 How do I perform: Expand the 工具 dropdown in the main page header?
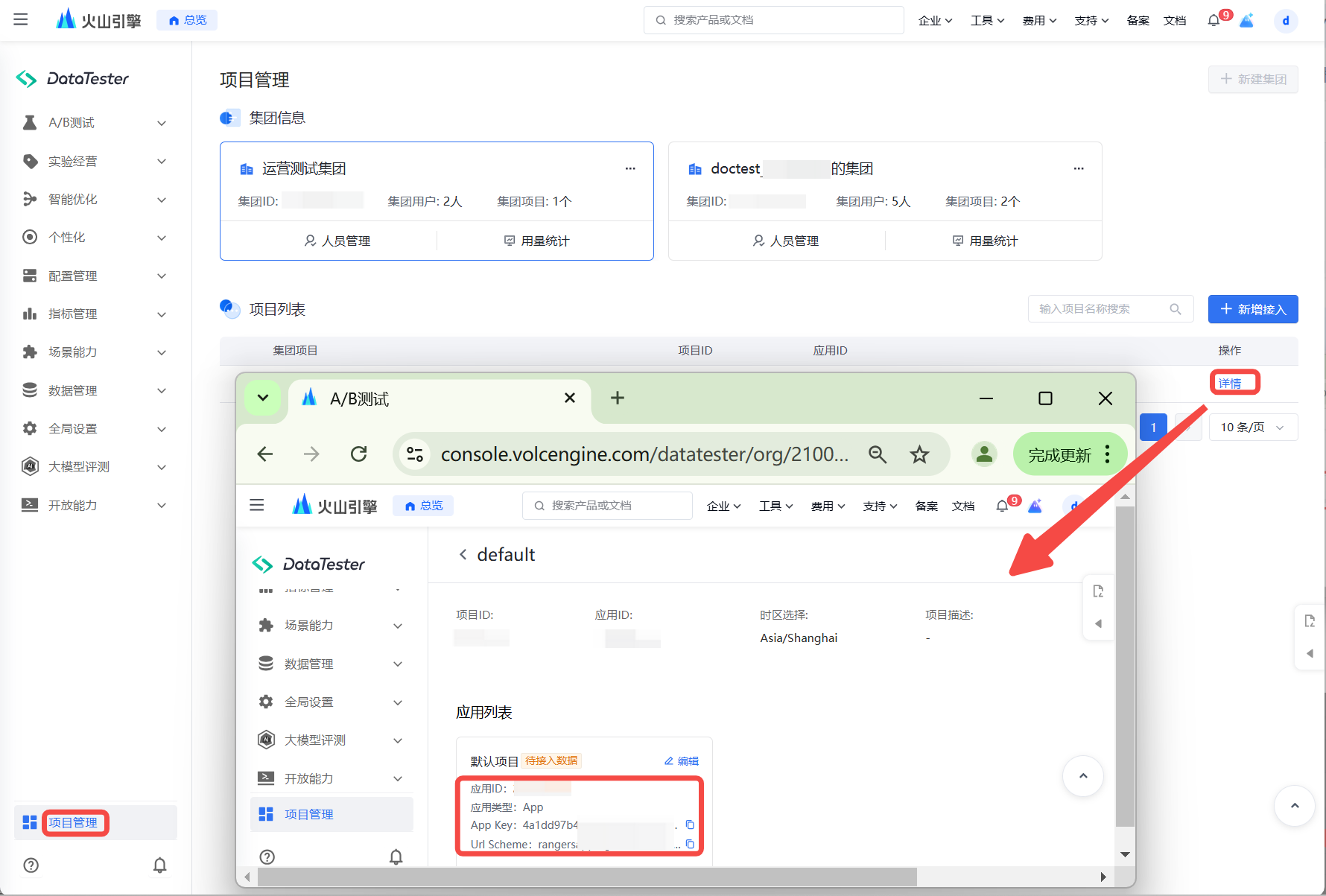tap(987, 20)
